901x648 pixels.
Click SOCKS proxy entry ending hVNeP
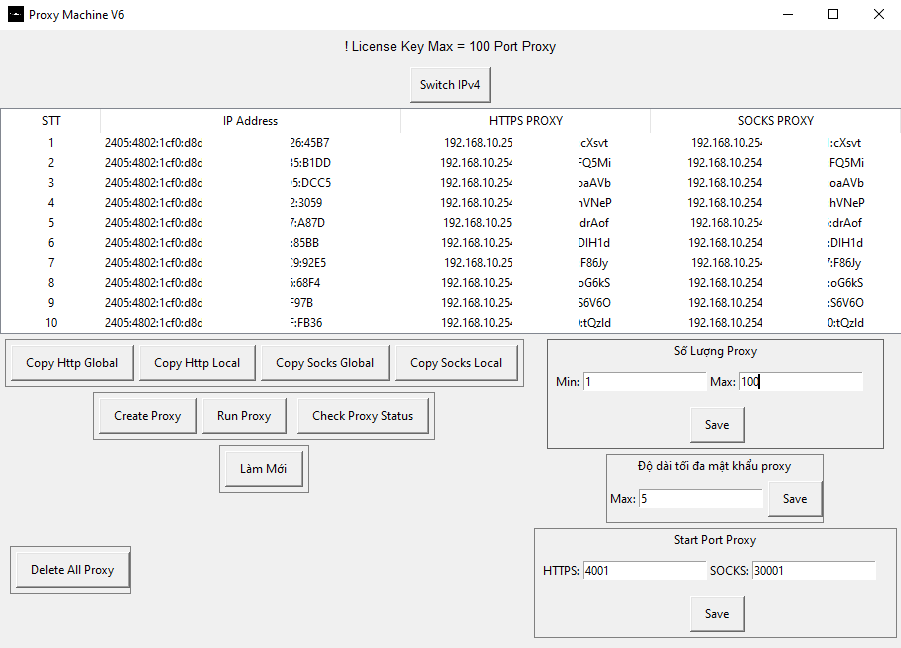[776, 203]
